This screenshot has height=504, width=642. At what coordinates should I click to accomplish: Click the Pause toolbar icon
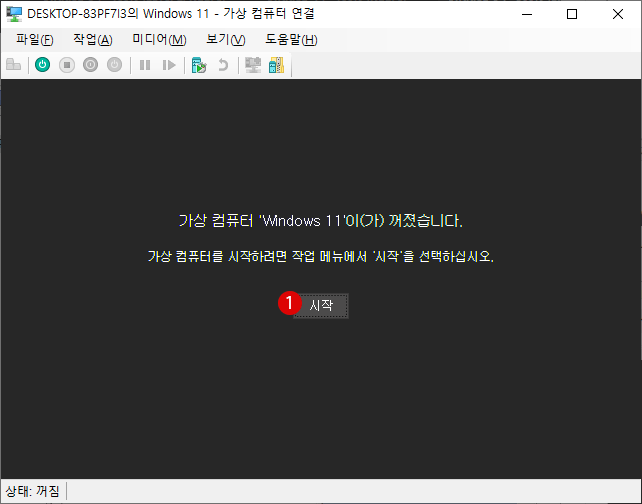[x=145, y=65]
